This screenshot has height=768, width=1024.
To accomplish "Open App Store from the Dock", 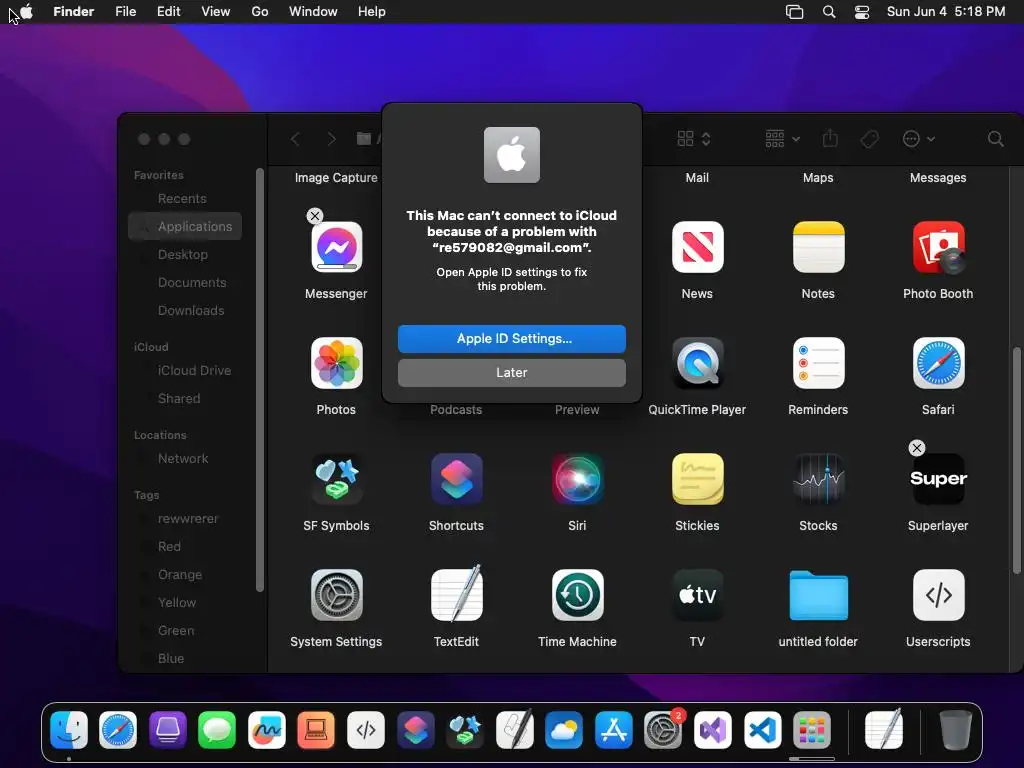I will tap(614, 729).
